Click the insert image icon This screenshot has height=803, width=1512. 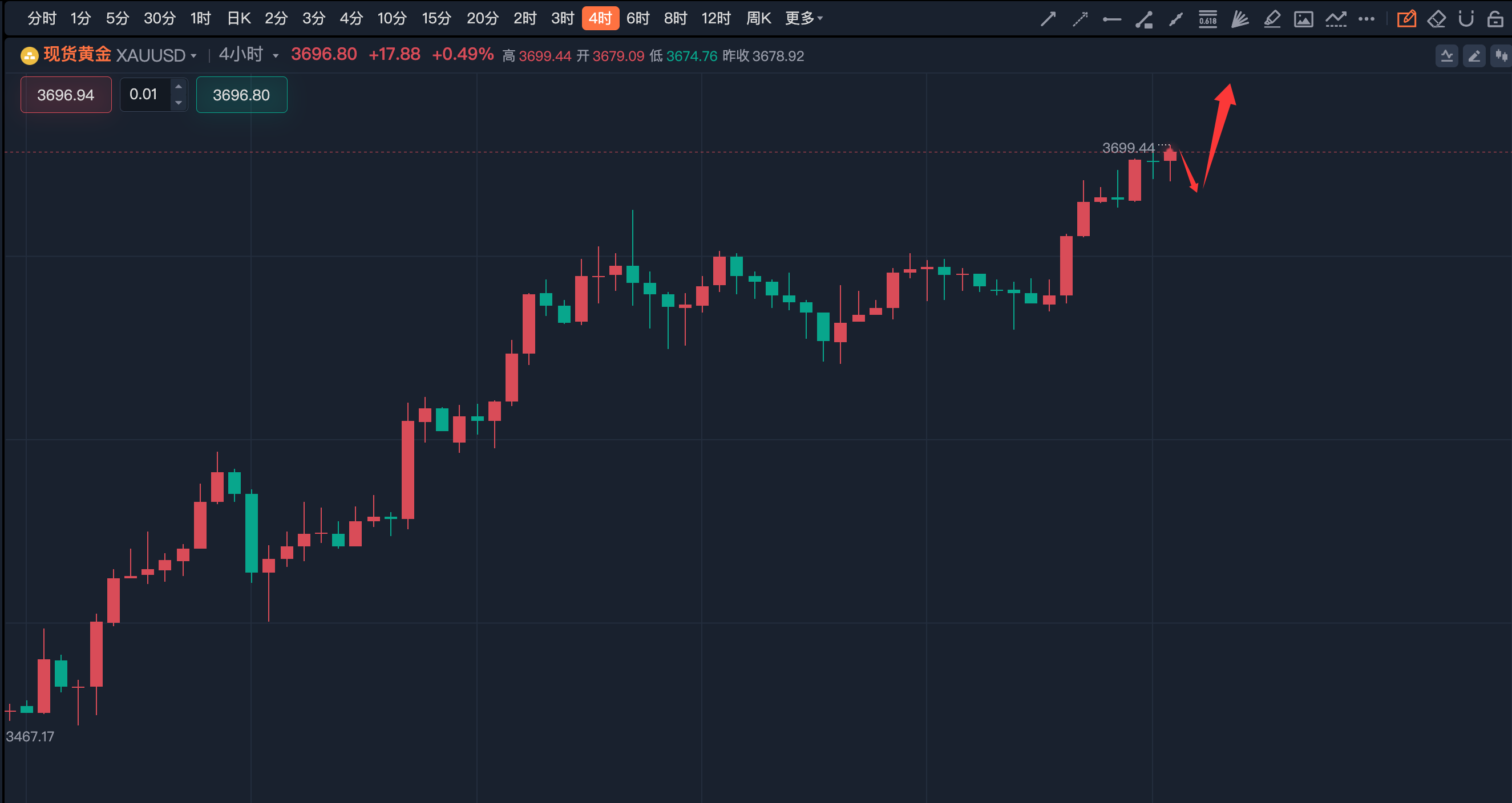click(x=1303, y=19)
